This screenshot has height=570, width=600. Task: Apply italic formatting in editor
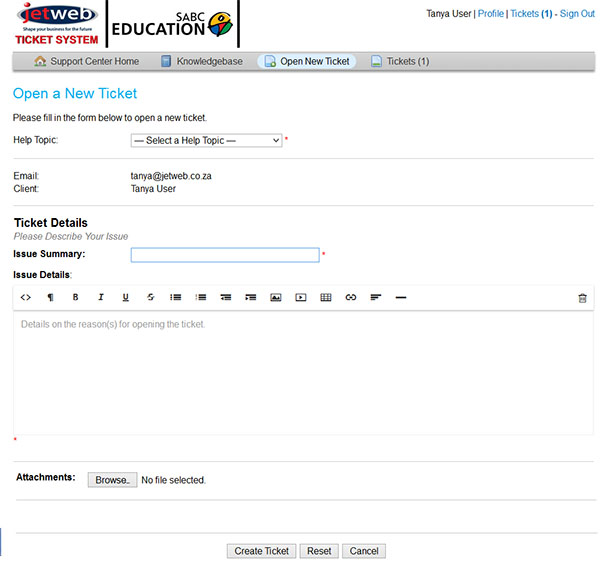coord(101,298)
